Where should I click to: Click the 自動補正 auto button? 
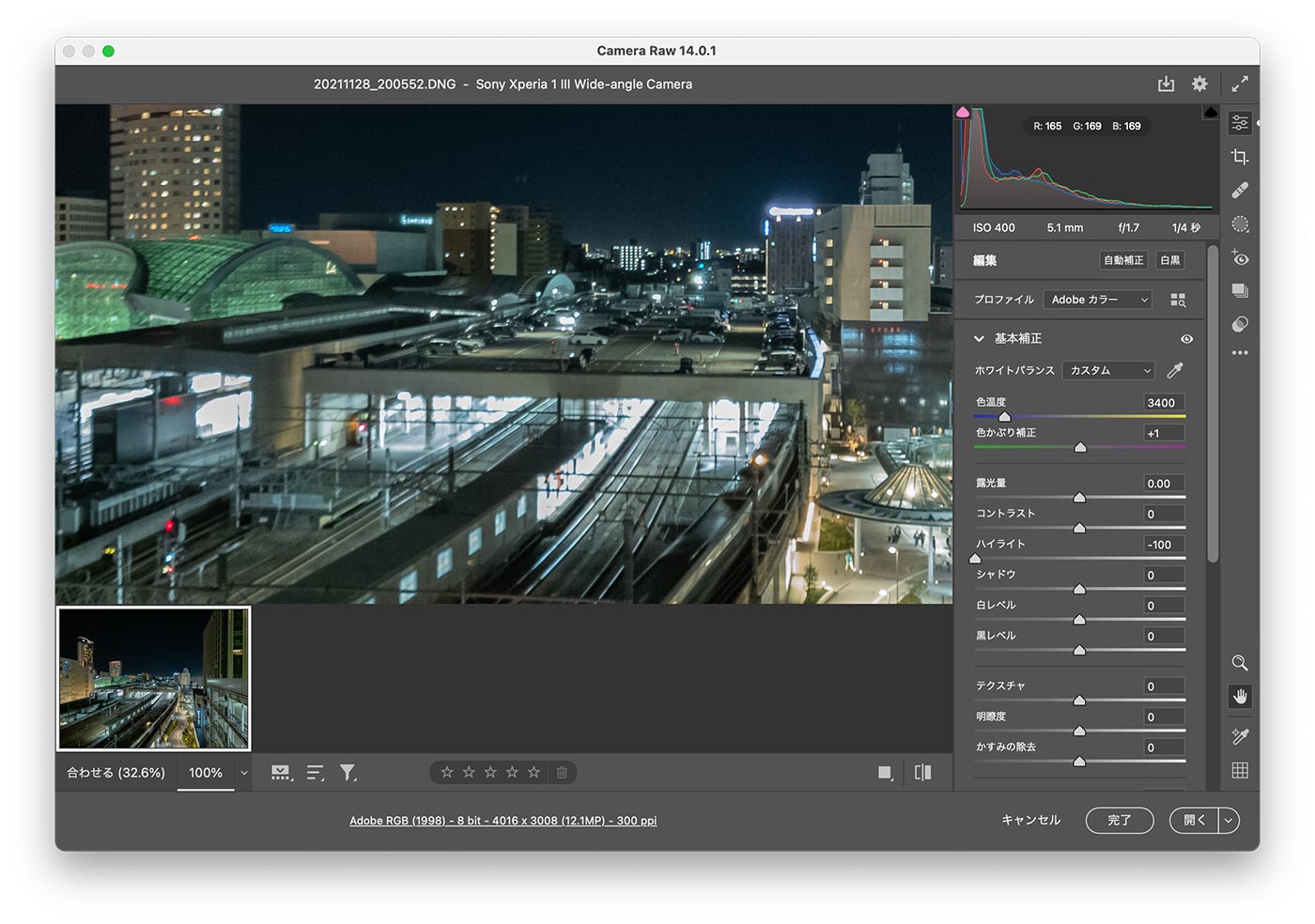(1123, 260)
